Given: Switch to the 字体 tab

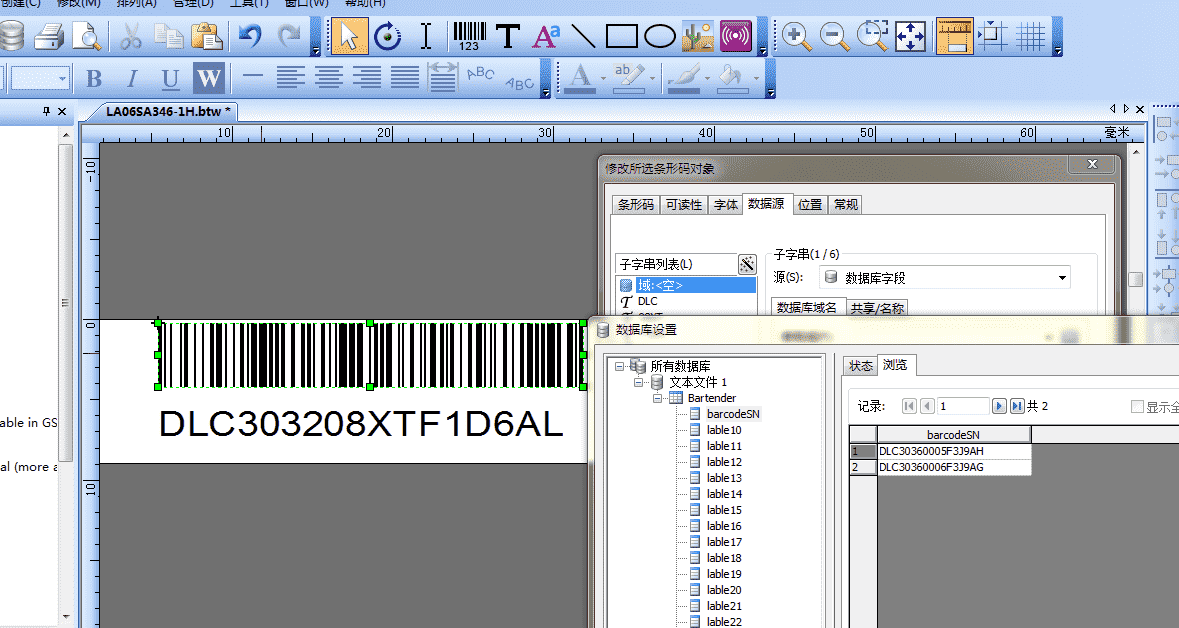Looking at the screenshot, I should 726,205.
